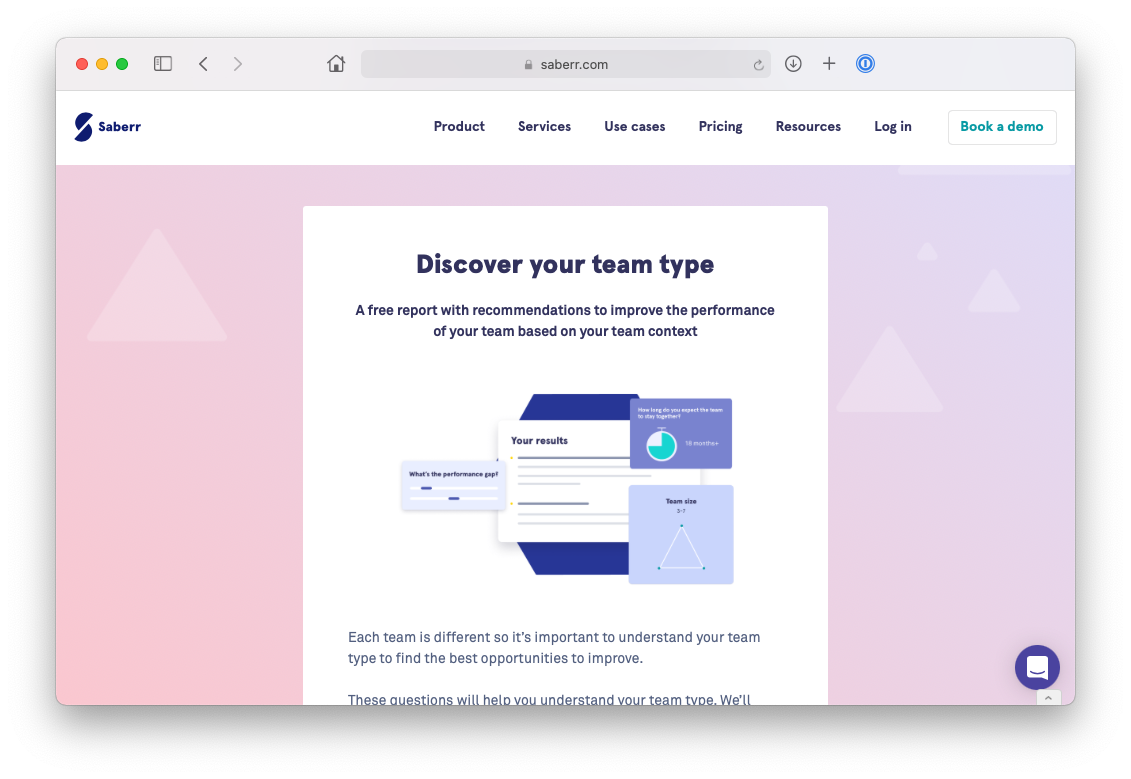Screen dimensions: 1131x779
Task: Click the Log in link
Action: (892, 126)
